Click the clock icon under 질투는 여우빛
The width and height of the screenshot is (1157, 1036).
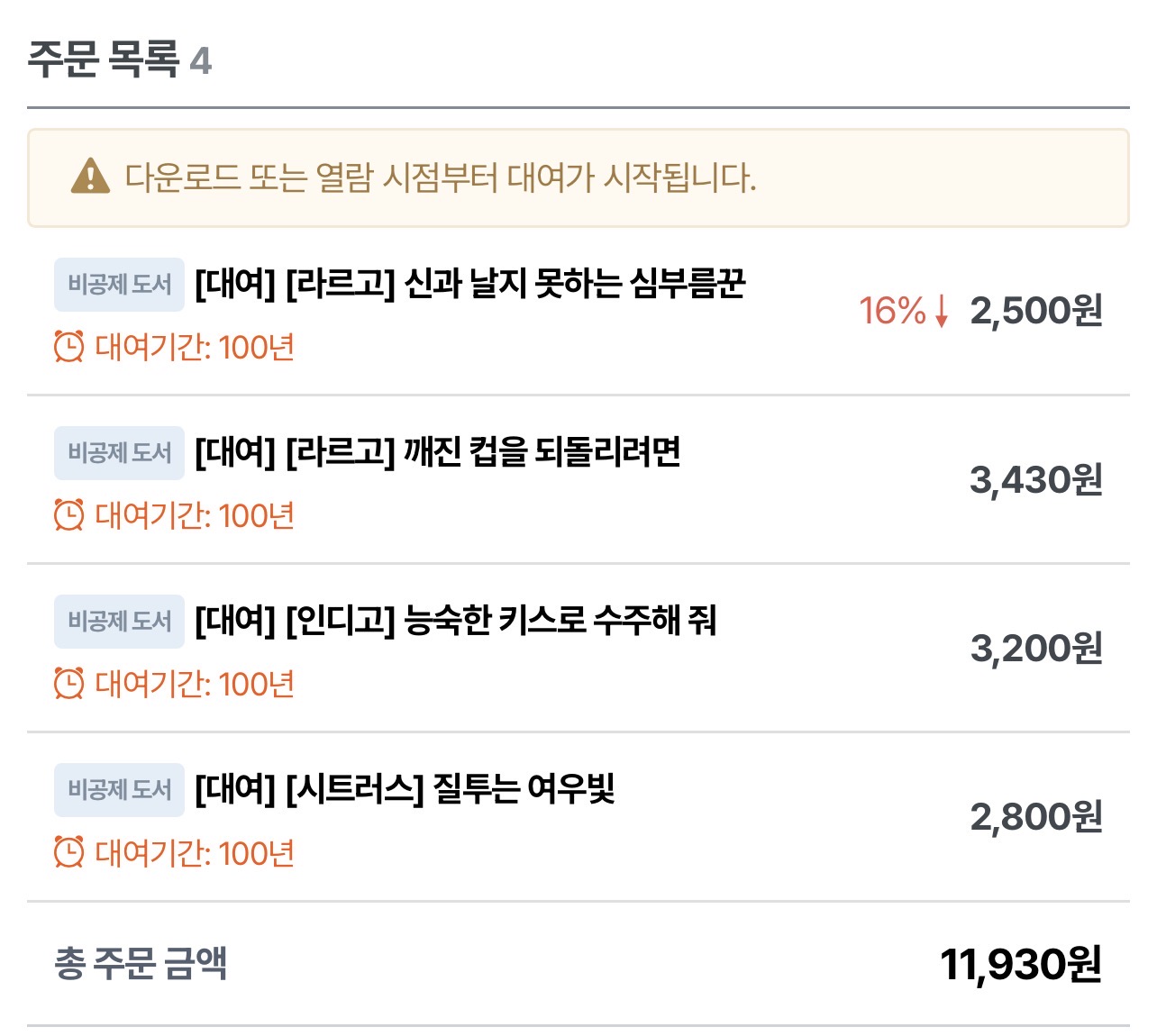[69, 852]
